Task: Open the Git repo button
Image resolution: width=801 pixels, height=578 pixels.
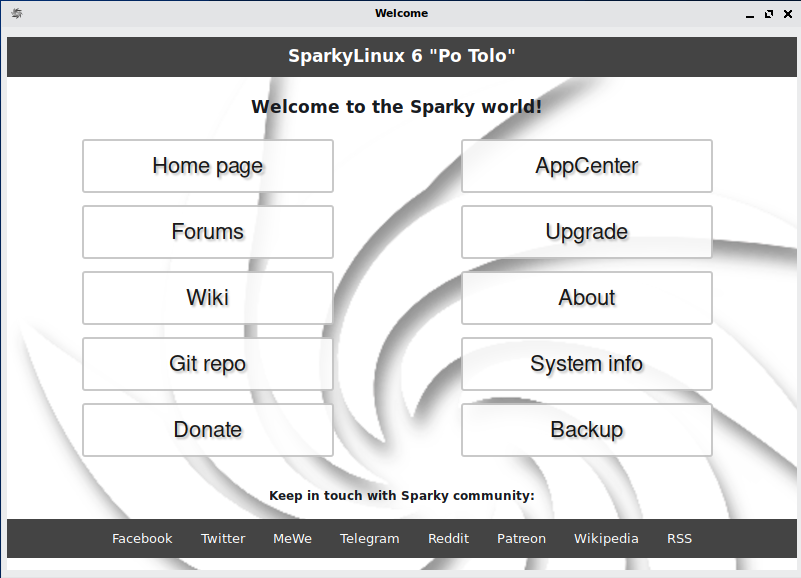Action: click(x=207, y=364)
